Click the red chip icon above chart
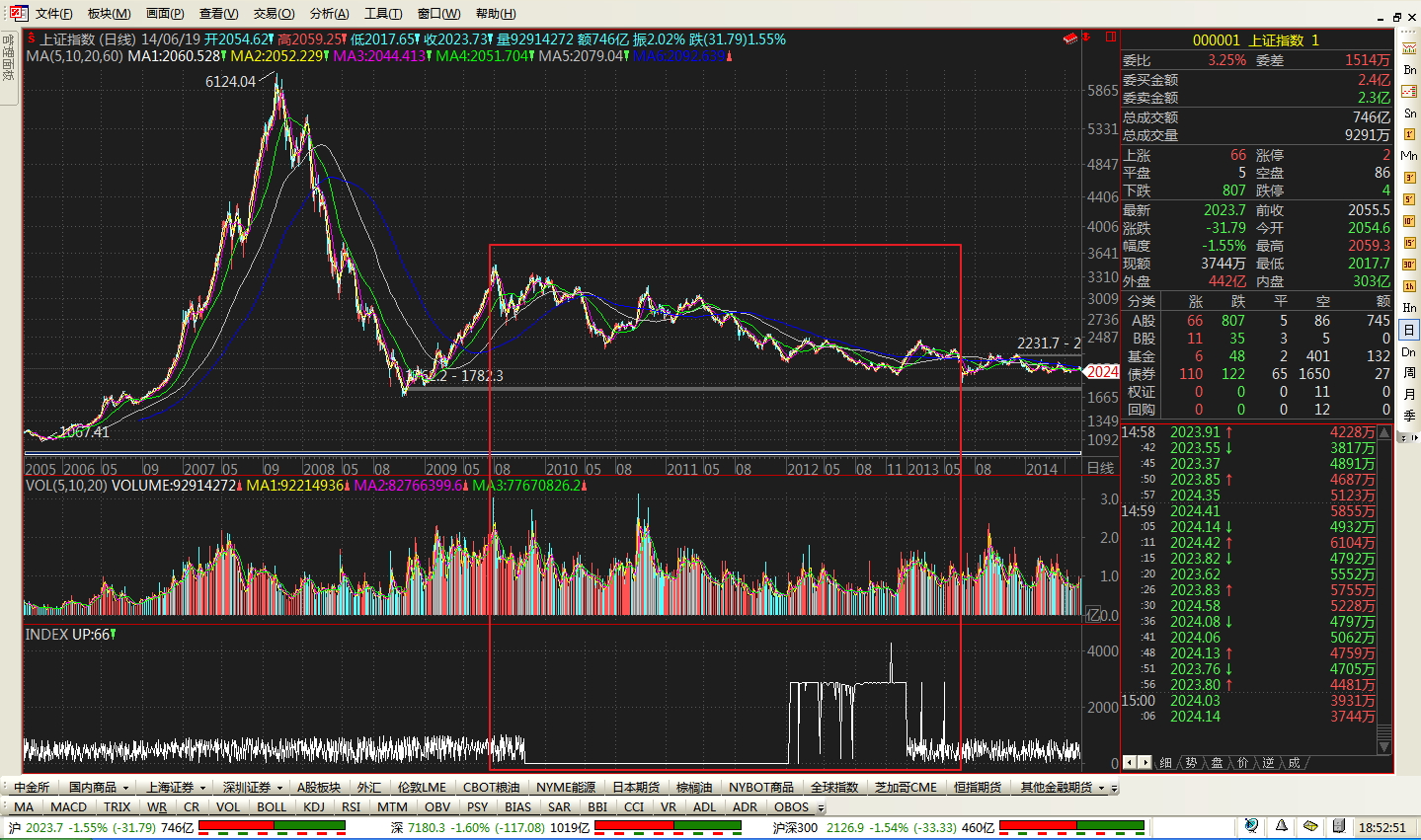Viewport: 1421px width, 840px height. coord(1069,38)
